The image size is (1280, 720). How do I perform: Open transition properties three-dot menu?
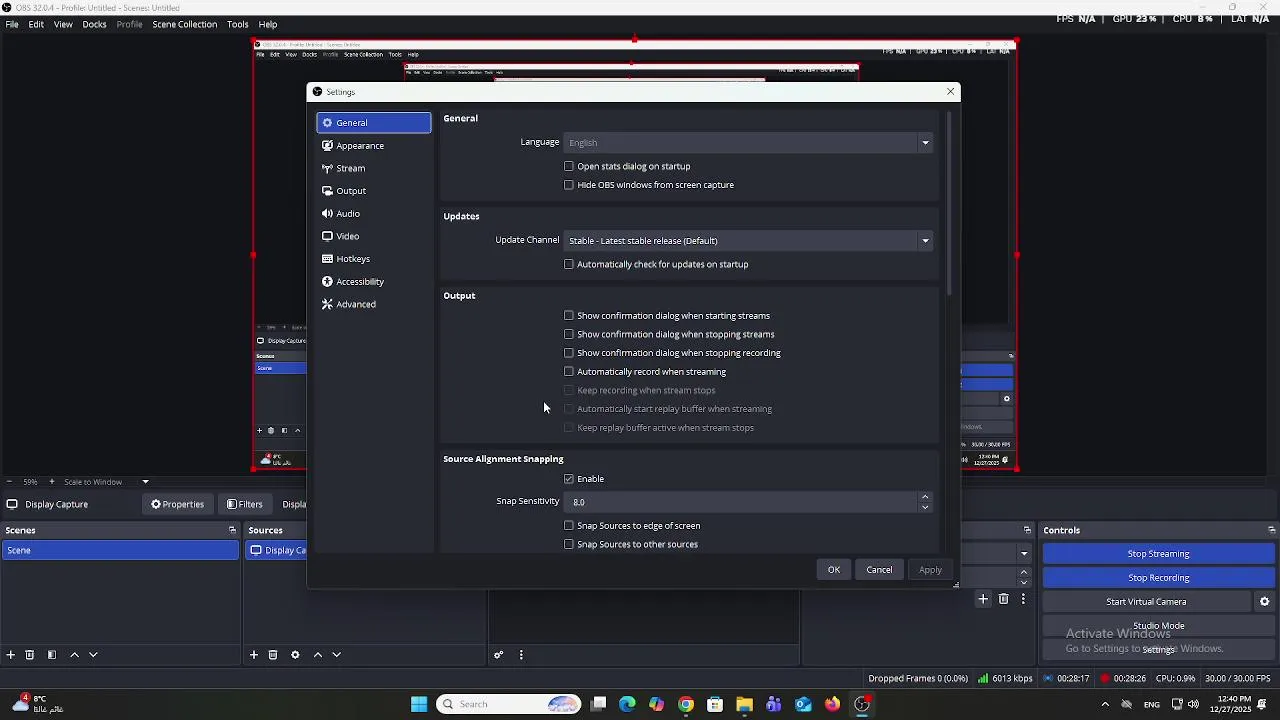tap(1023, 599)
